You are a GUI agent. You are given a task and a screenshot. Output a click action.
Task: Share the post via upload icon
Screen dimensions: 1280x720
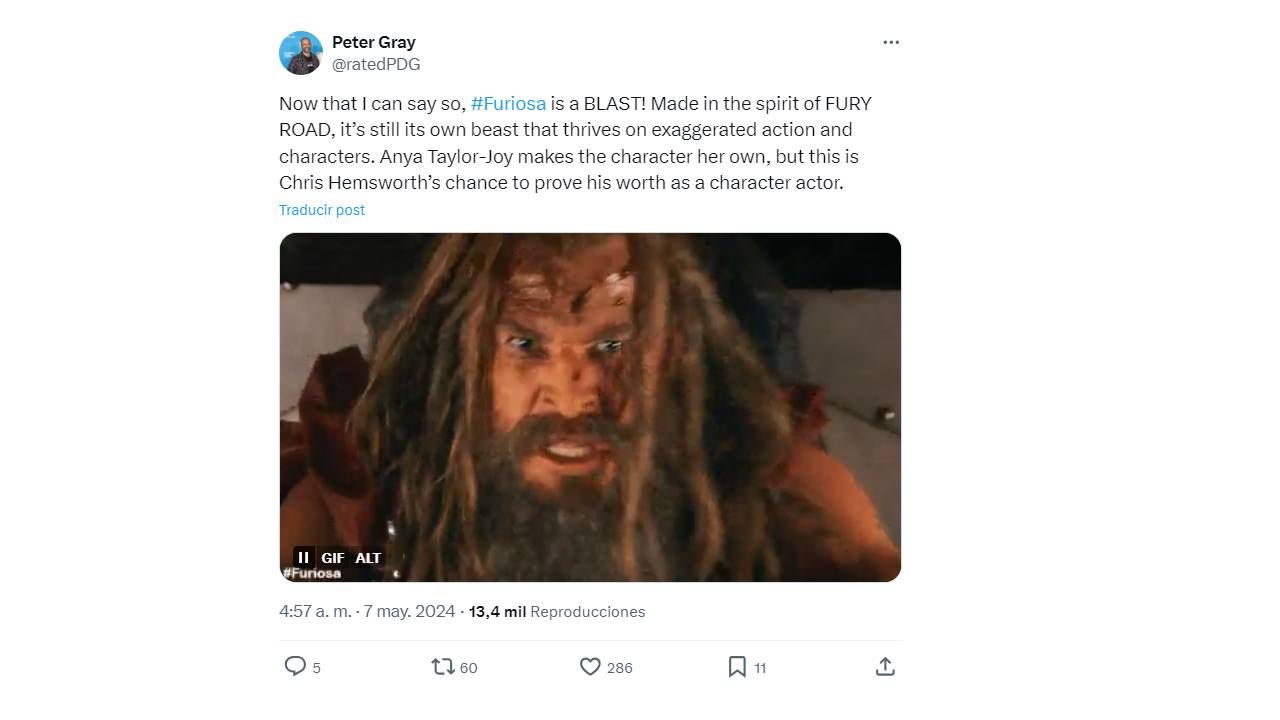[x=885, y=666]
